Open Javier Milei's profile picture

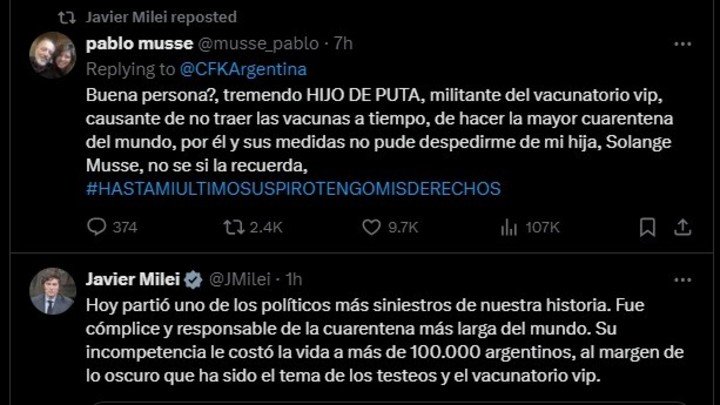(x=53, y=290)
